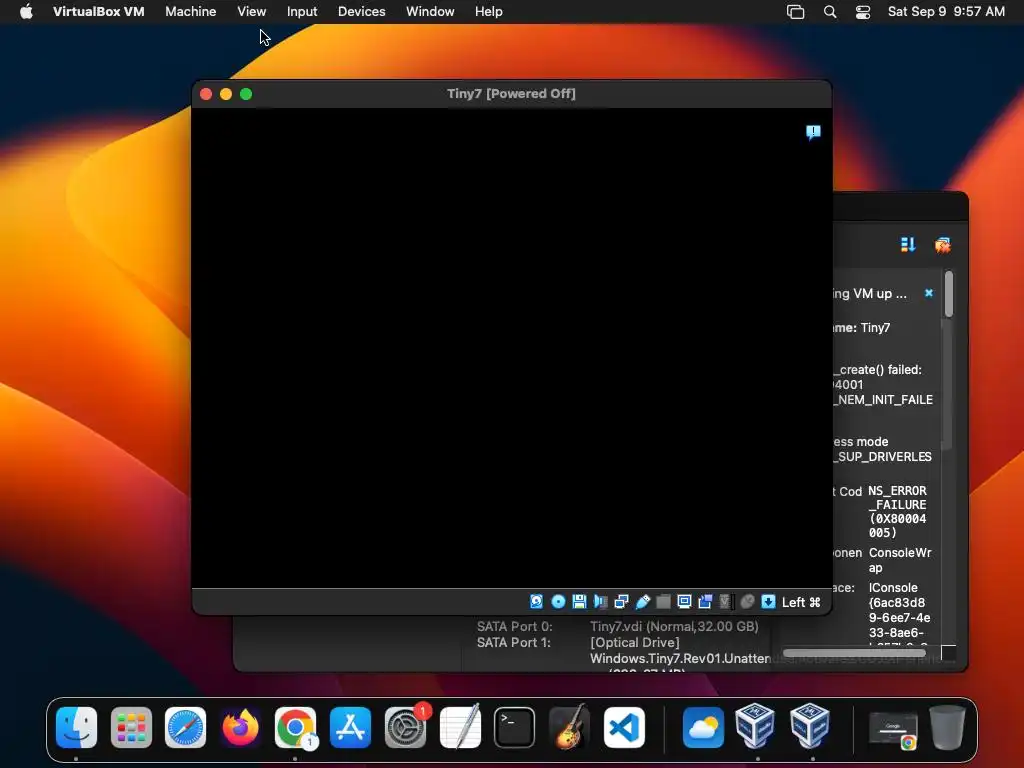Screen dimensions: 1024x768
Task: Click the 'ConsoleWrap' component text
Action: [x=900, y=560]
